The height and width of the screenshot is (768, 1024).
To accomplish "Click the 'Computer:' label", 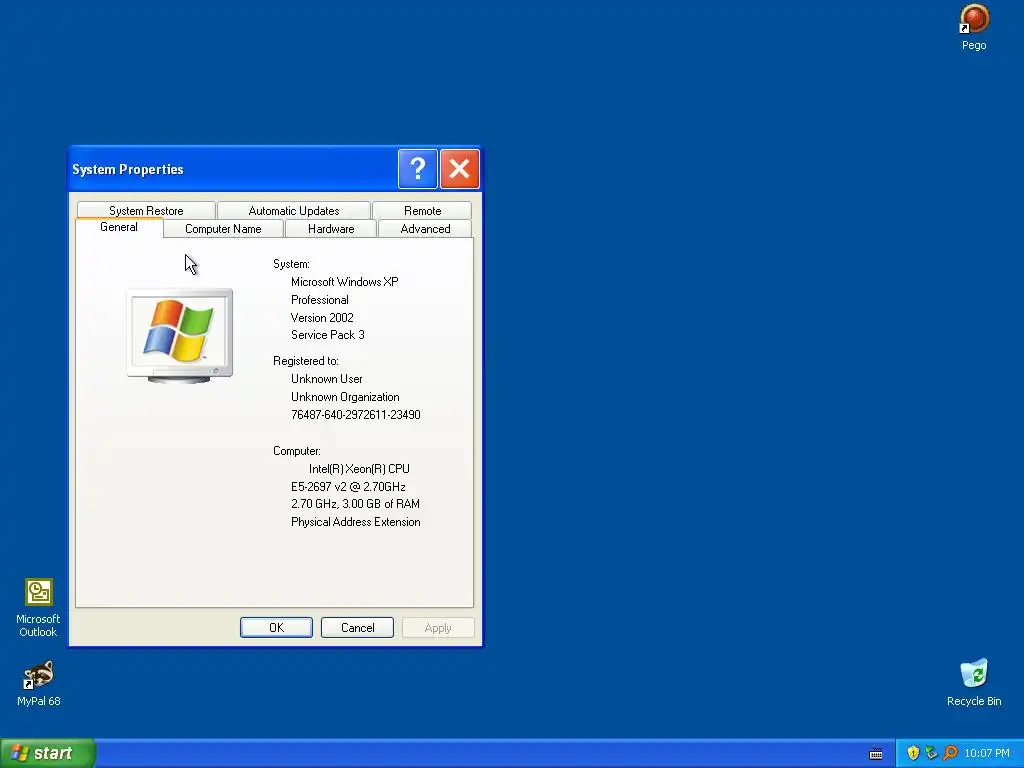I will (x=296, y=451).
